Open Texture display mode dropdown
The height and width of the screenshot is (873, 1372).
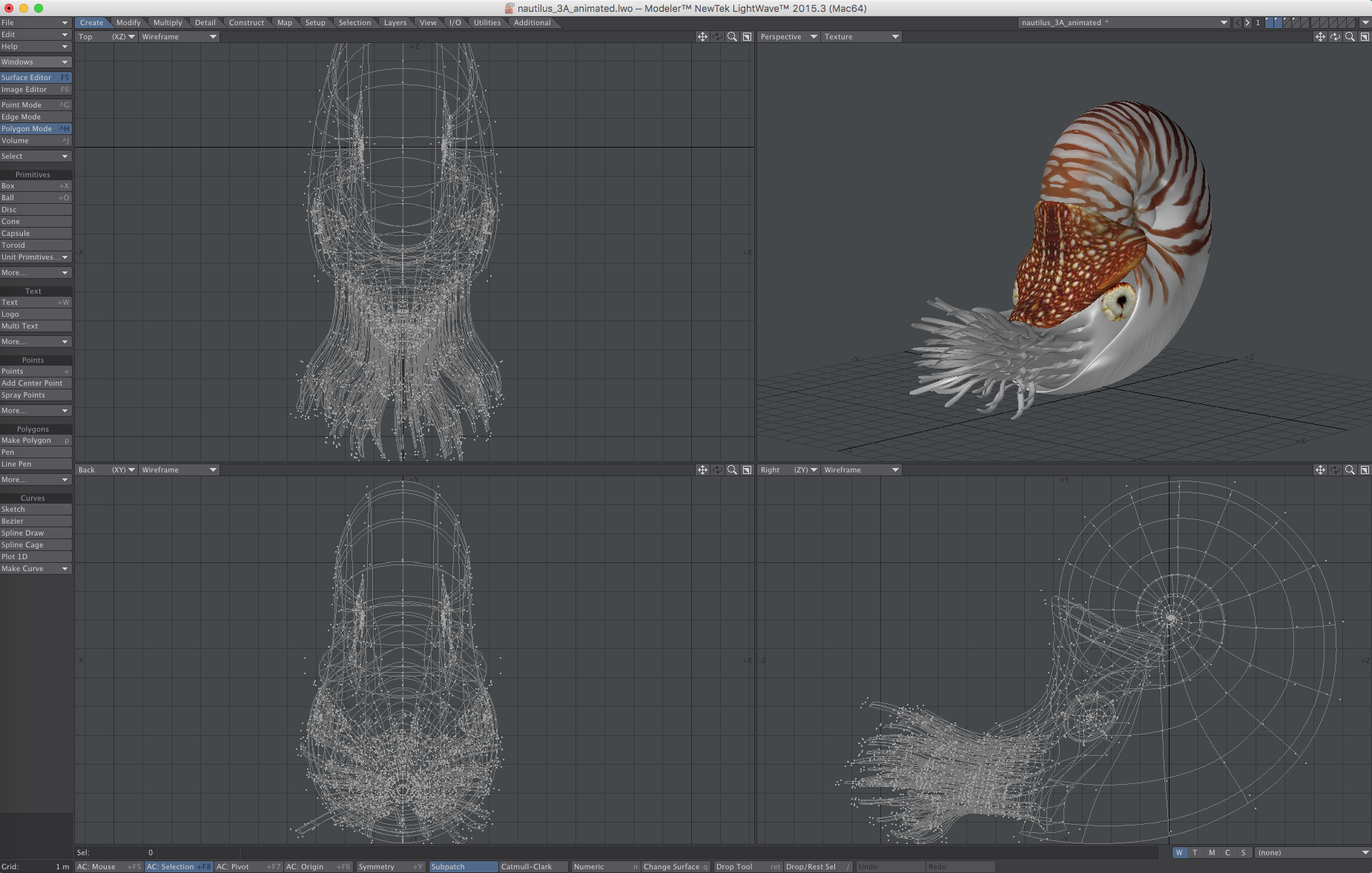(861, 36)
